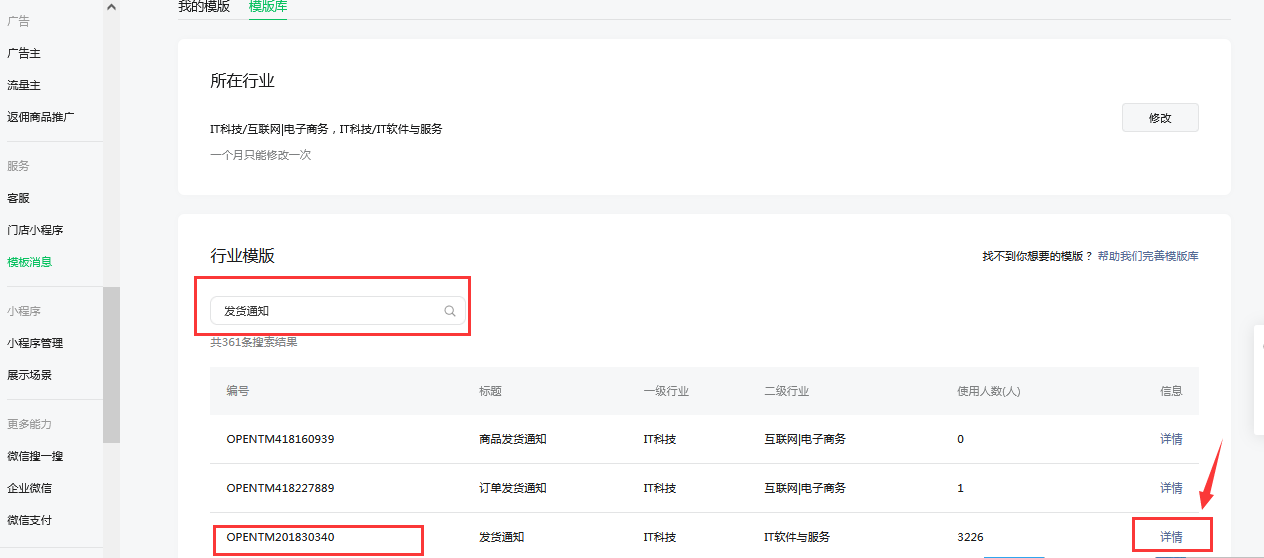The image size is (1264, 558).
Task: Select 模板消息 in the sidebar
Action: [30, 262]
